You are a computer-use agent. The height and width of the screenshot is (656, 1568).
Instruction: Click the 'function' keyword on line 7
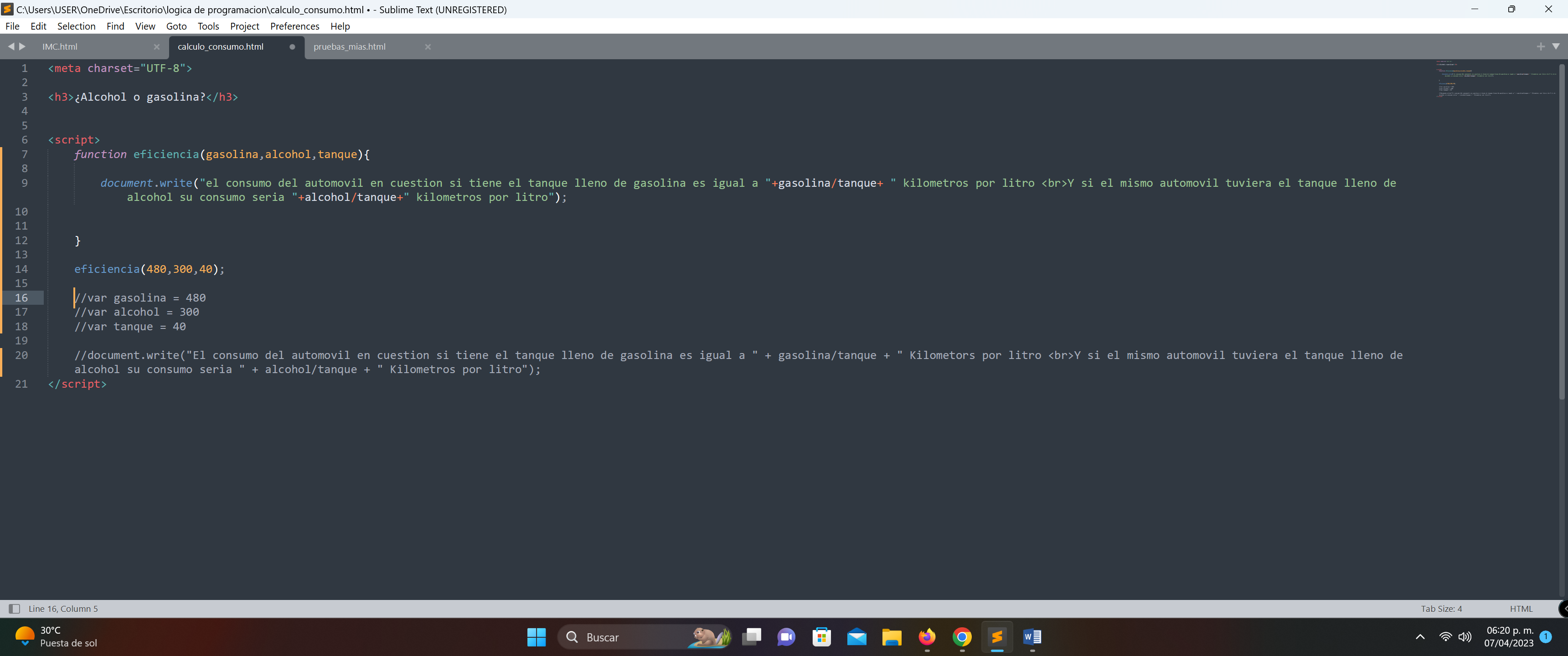(100, 154)
